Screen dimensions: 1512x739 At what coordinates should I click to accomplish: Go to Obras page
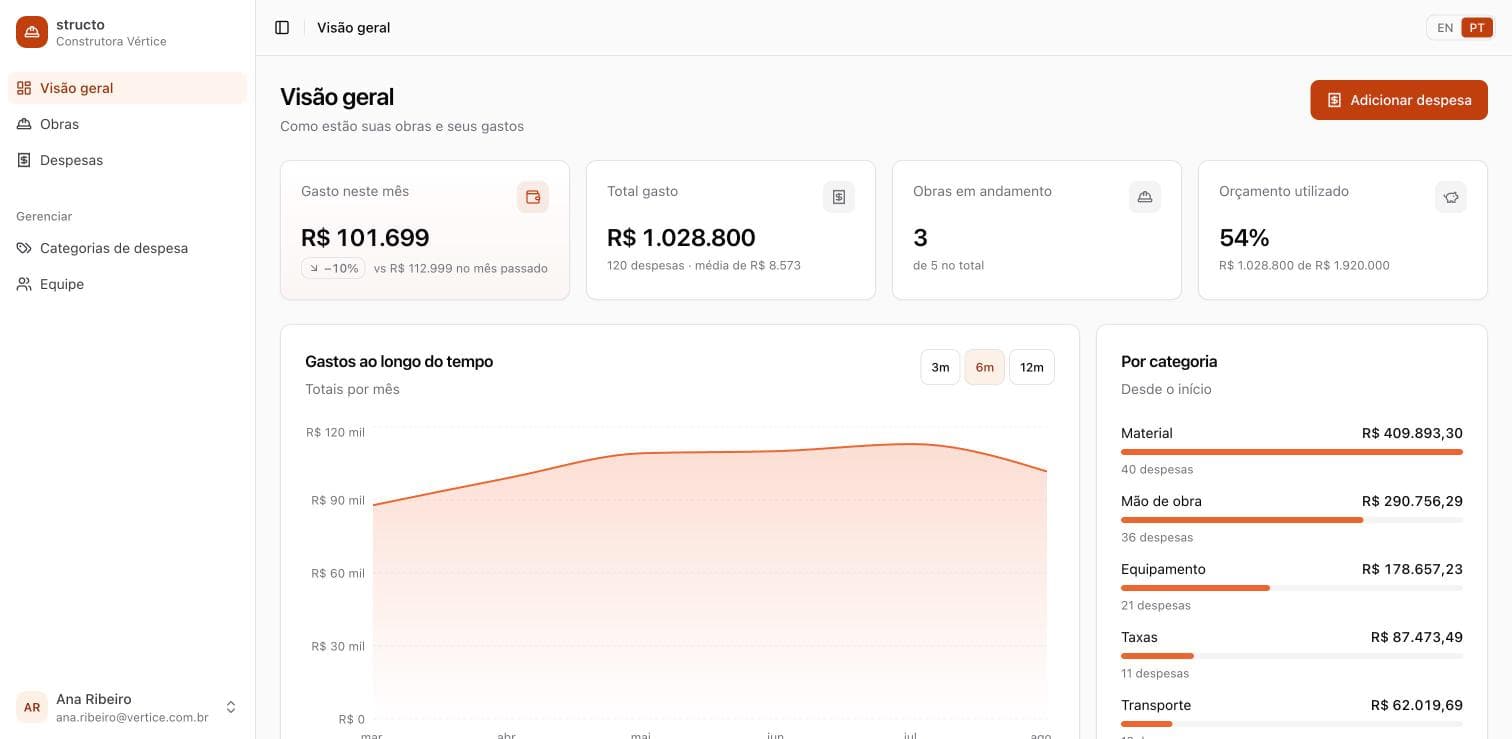point(127,124)
